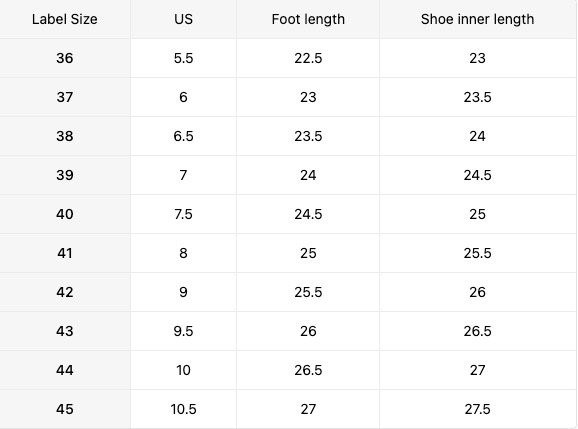Click shoe inner length 27.5 cell

pyautogui.click(x=477, y=409)
